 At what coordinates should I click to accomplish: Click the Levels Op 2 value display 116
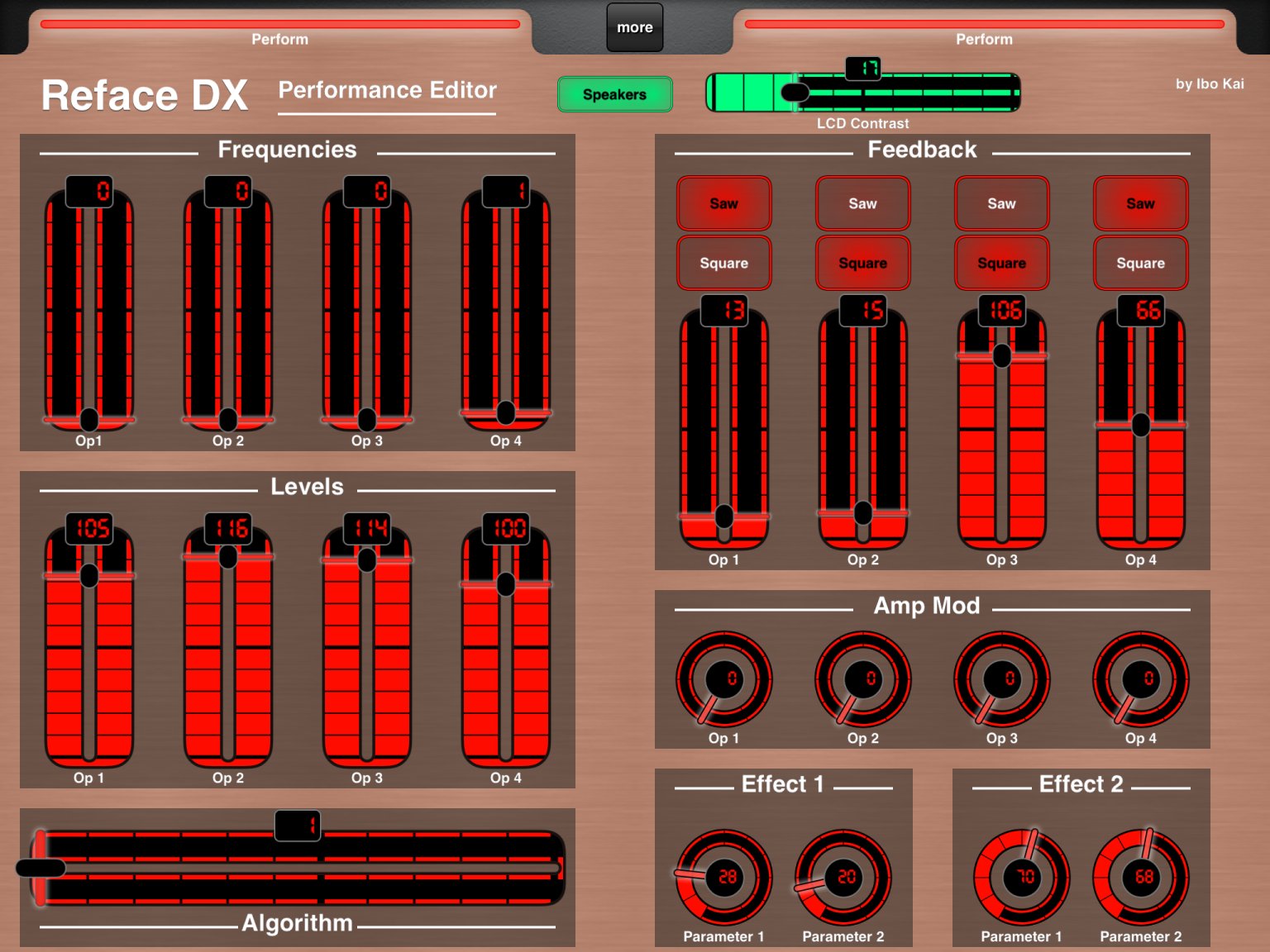click(x=228, y=528)
